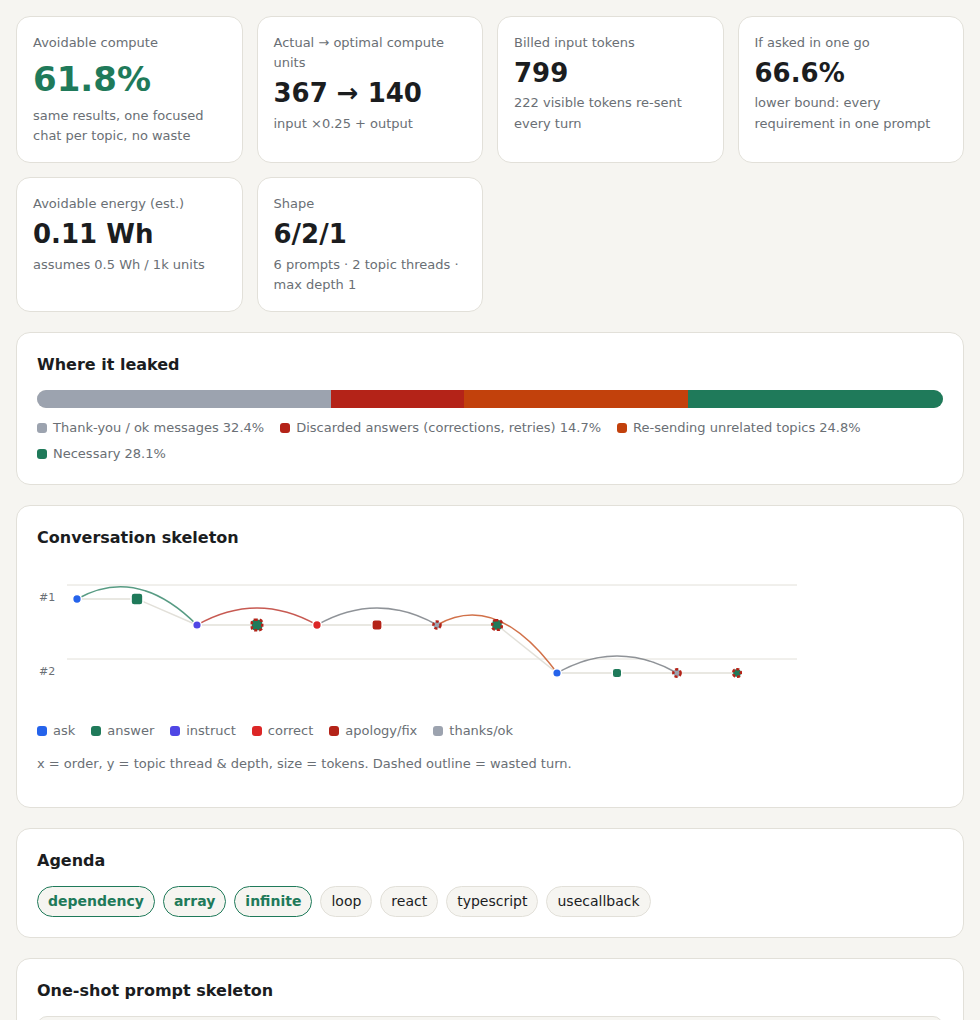
Task: Select the array agenda chip
Action: click(x=194, y=902)
